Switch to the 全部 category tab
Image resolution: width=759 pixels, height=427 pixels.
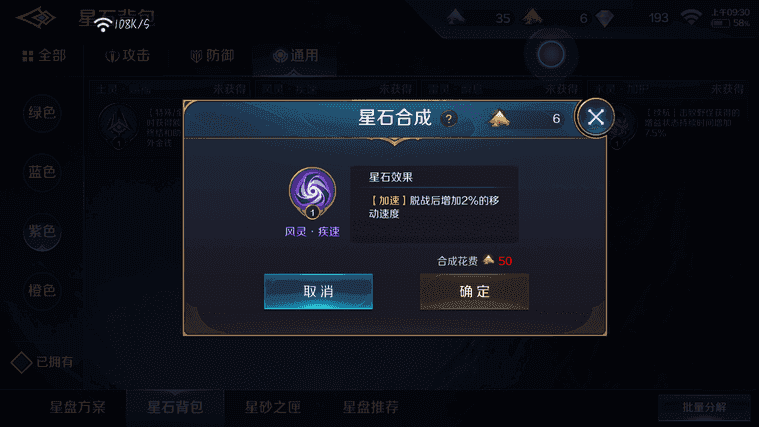[x=44, y=56]
